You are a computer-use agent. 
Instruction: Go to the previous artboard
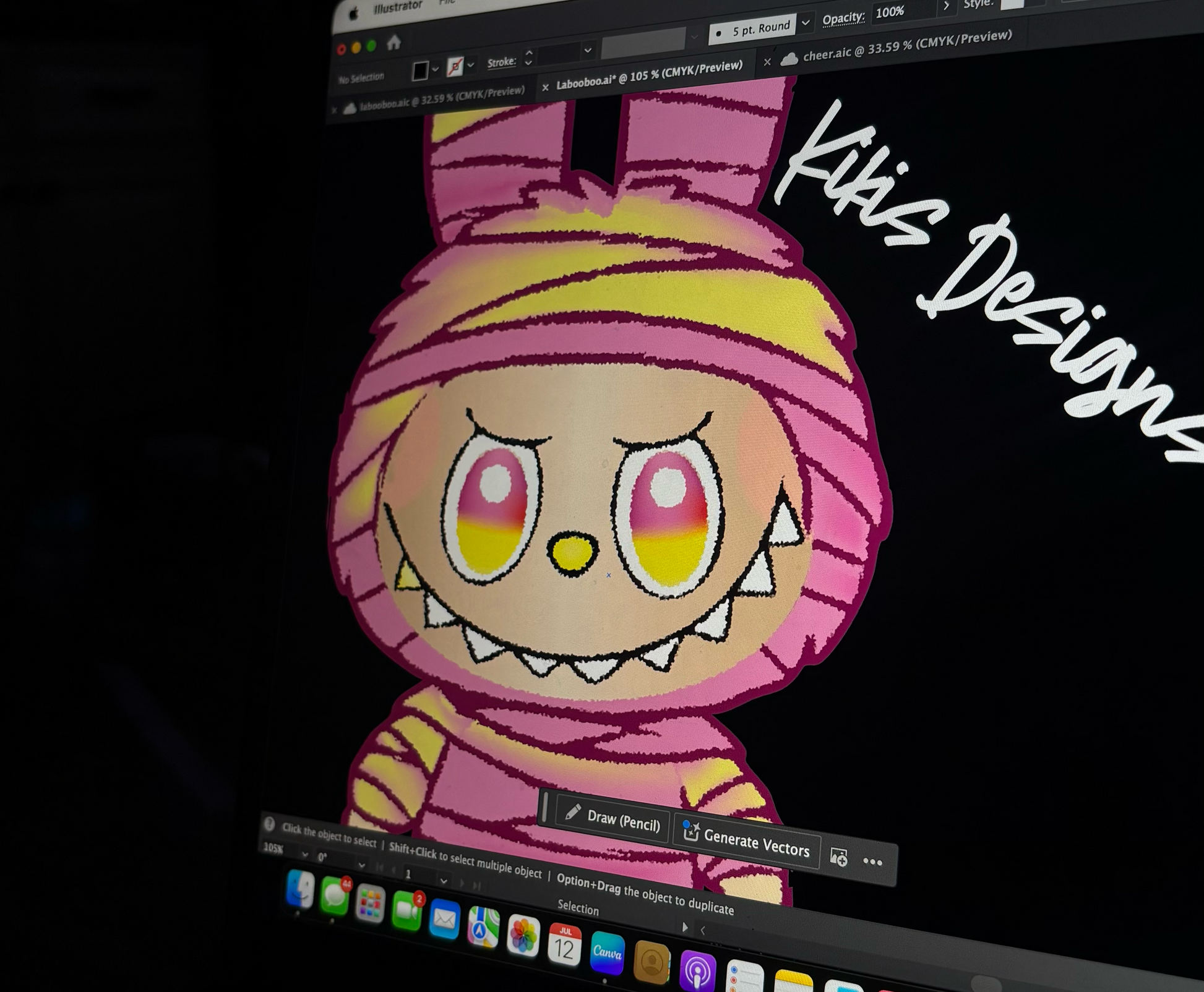(394, 870)
